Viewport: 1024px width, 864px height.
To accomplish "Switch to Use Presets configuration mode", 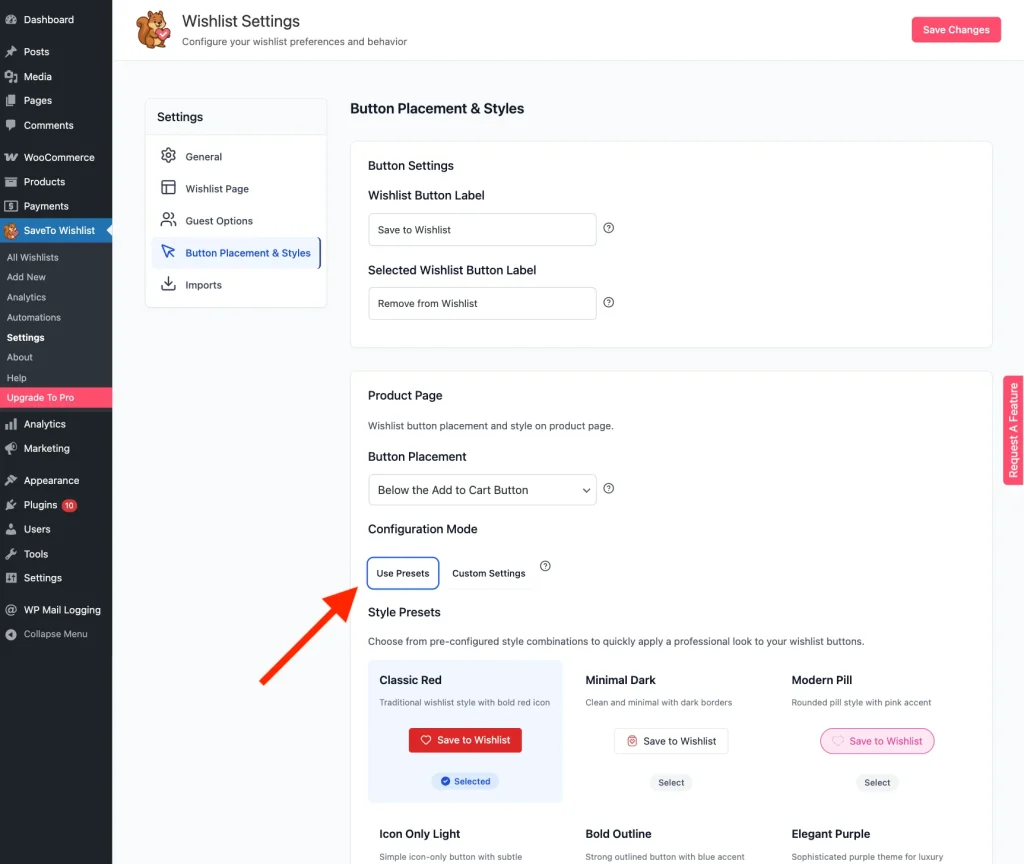I will 403,573.
